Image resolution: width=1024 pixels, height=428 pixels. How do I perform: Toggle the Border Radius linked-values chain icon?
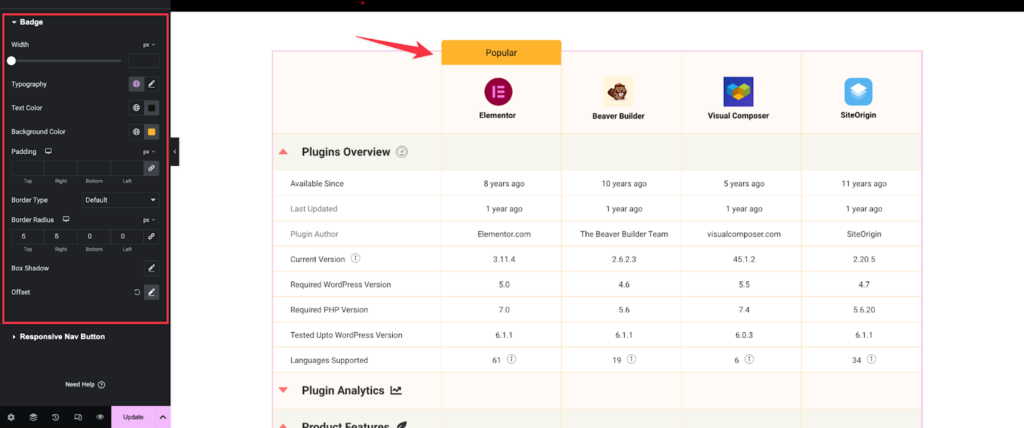pyautogui.click(x=152, y=237)
